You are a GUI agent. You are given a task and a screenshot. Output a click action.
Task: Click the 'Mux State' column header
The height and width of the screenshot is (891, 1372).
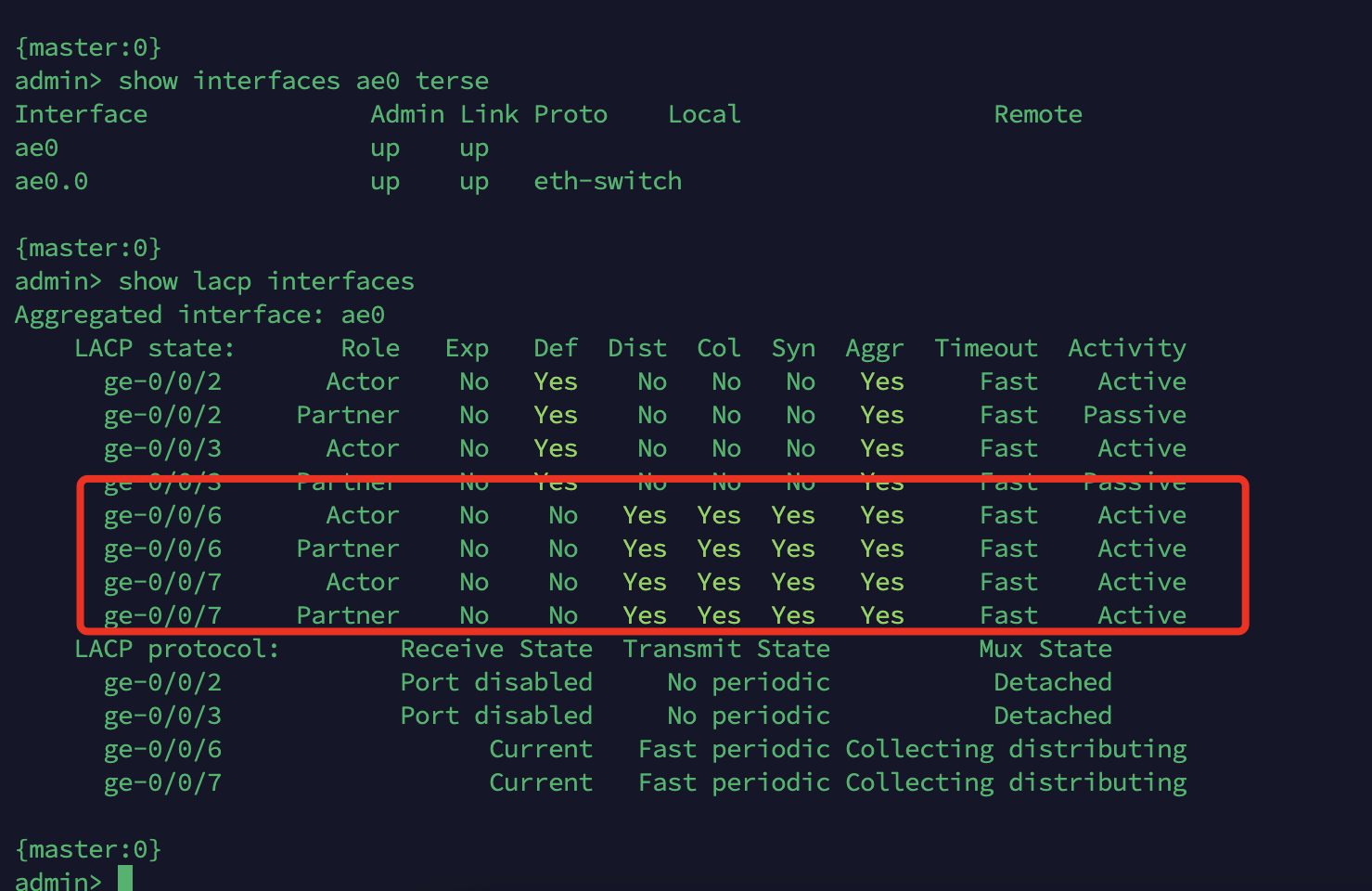pyautogui.click(x=1045, y=650)
